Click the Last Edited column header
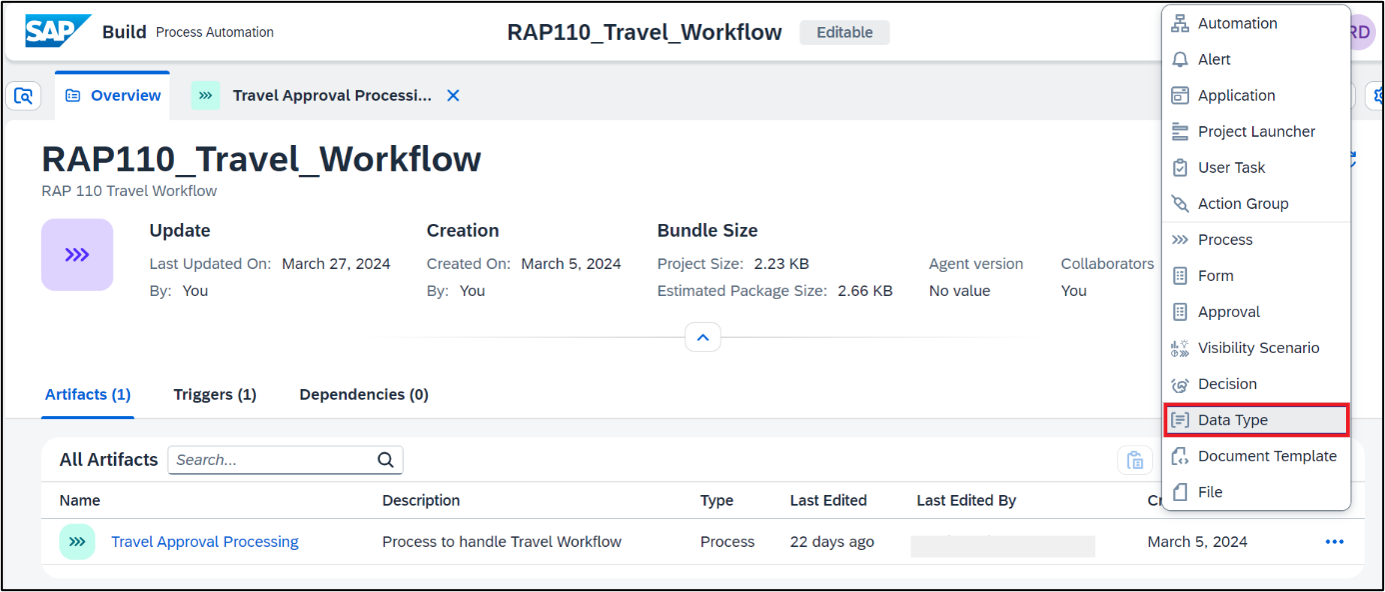1385x592 pixels. [828, 501]
